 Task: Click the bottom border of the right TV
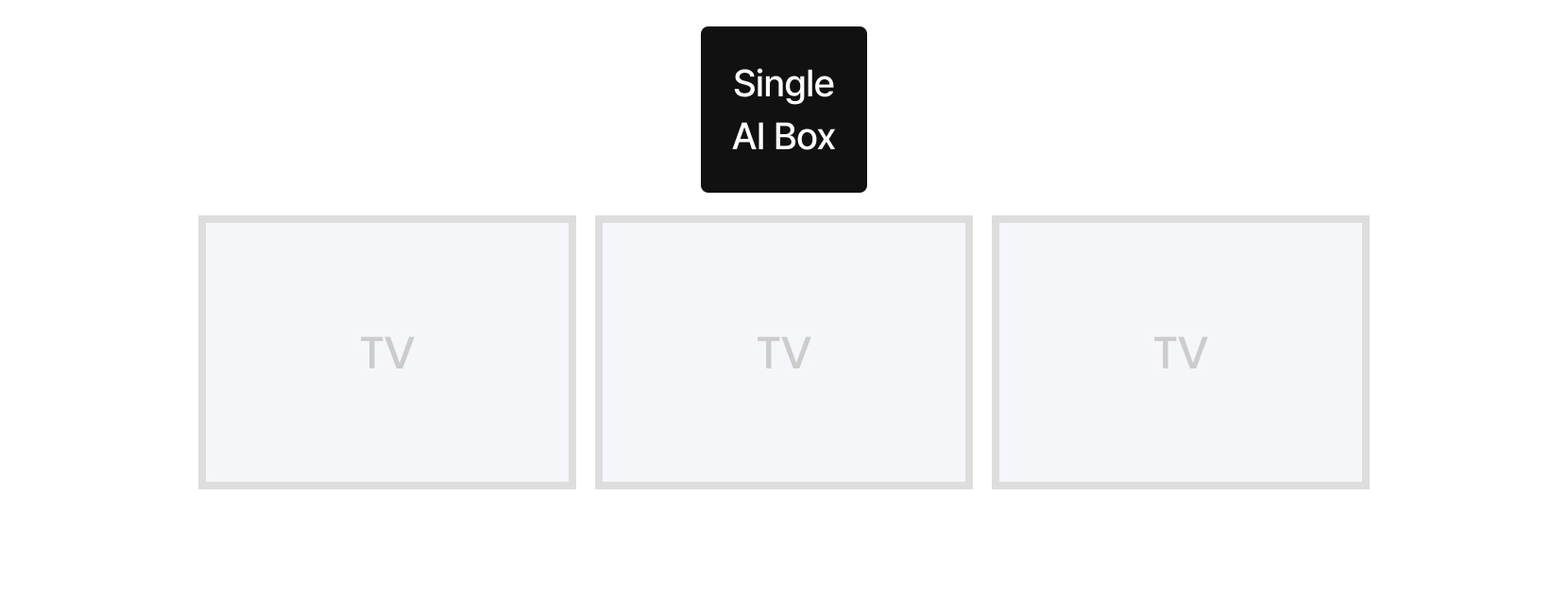click(x=1181, y=486)
